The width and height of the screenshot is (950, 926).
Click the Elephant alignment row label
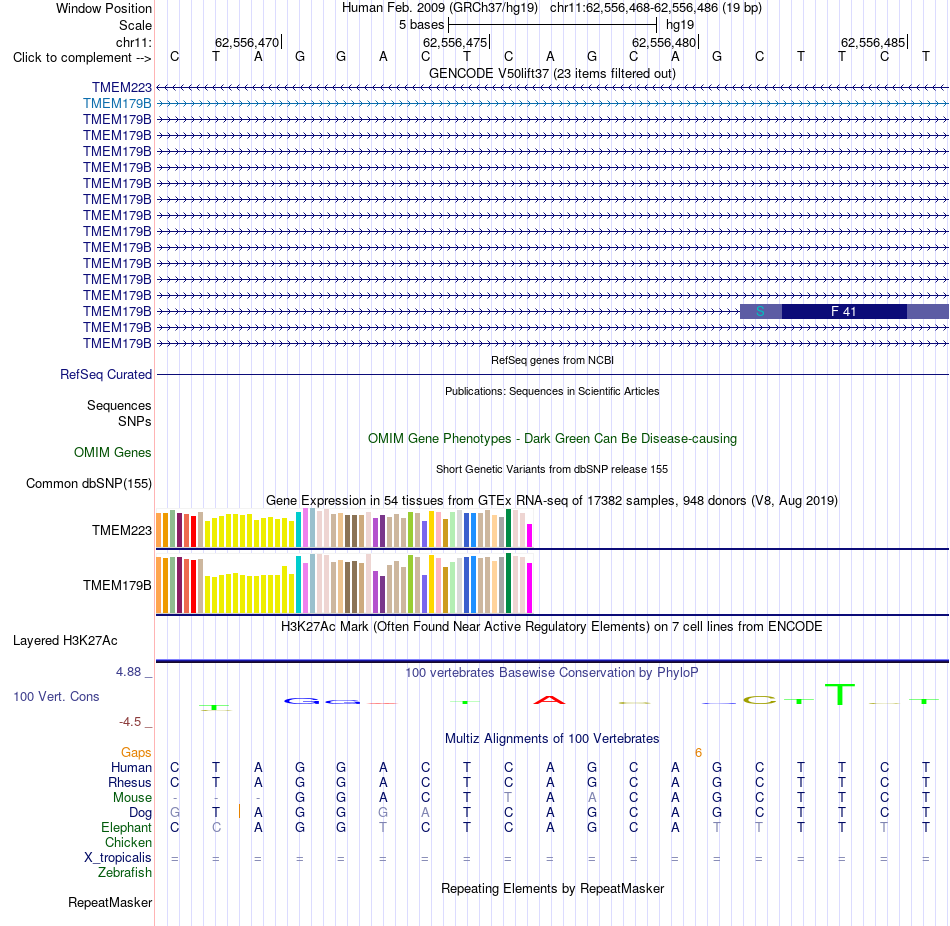(x=126, y=828)
